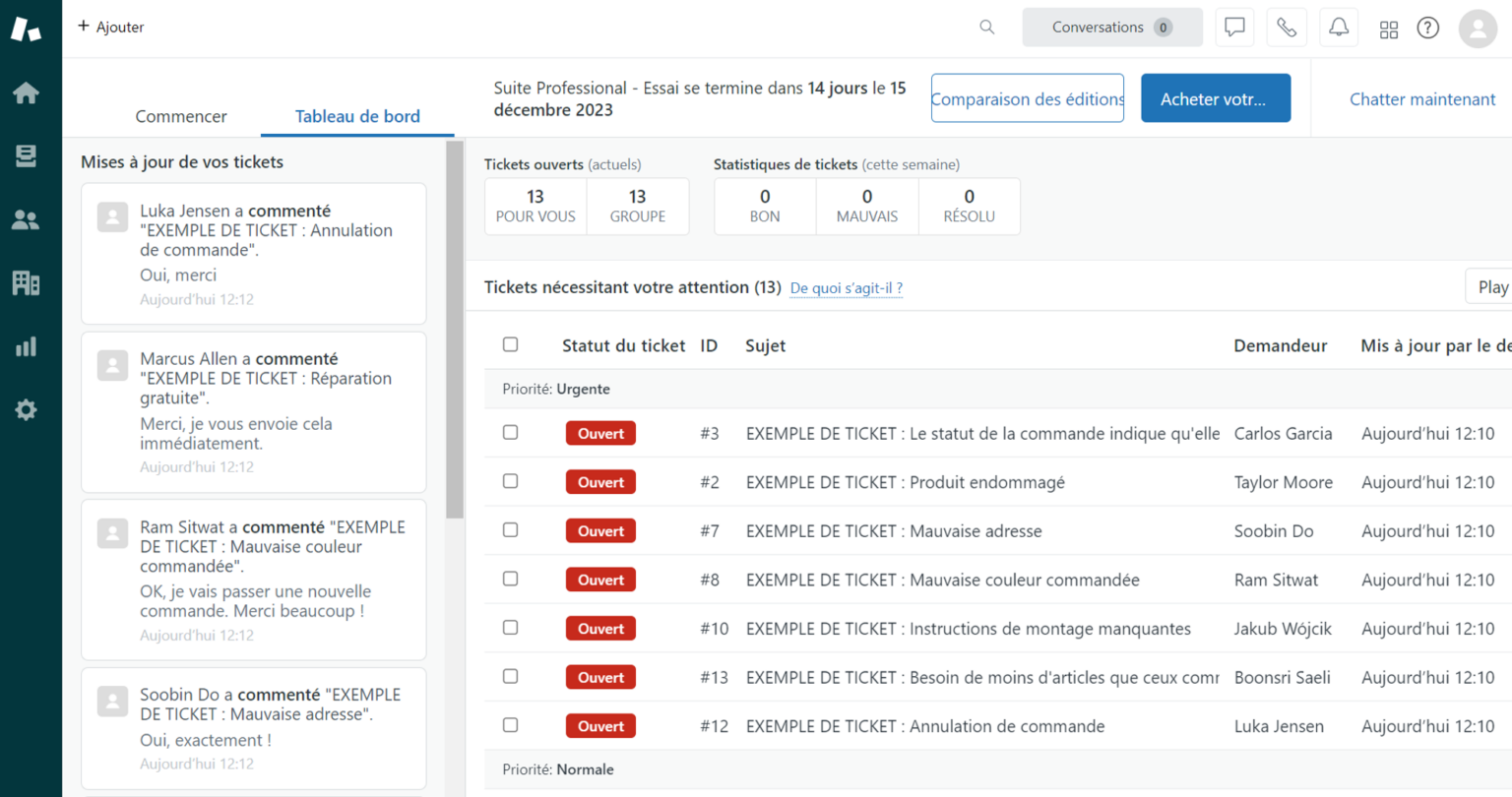Open the Conversations dropdown
This screenshot has height=797, width=1512.
pos(1112,27)
